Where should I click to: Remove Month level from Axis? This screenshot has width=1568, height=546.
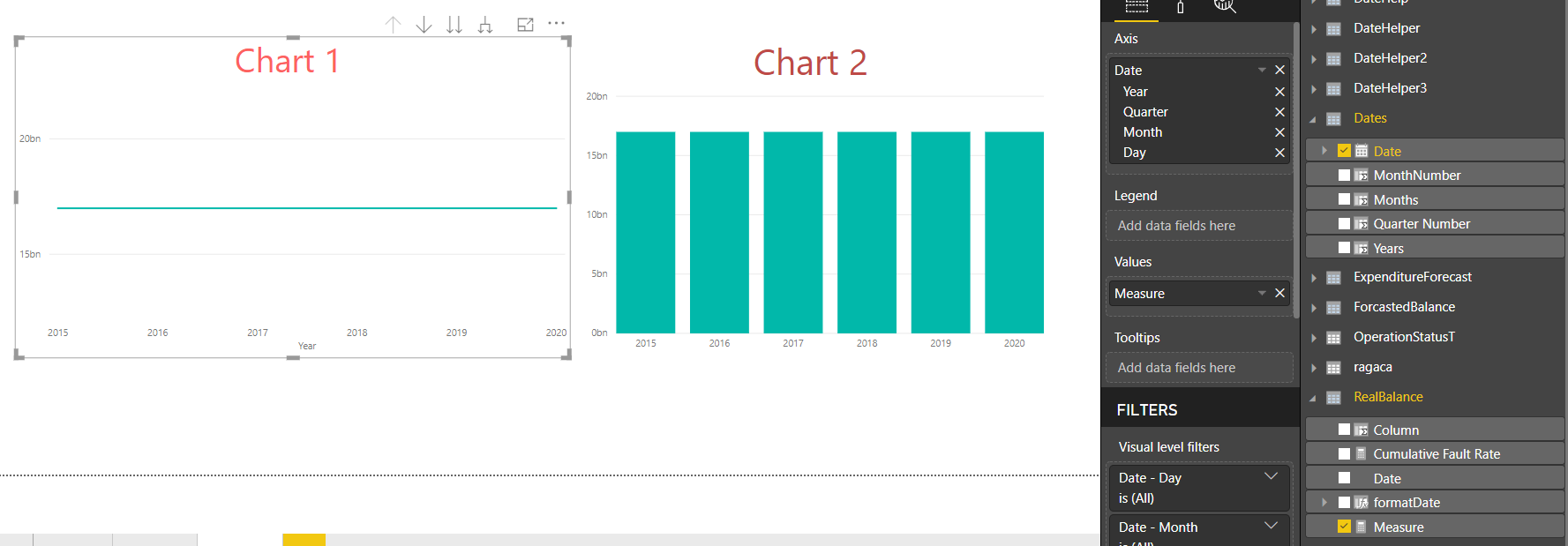(1279, 132)
